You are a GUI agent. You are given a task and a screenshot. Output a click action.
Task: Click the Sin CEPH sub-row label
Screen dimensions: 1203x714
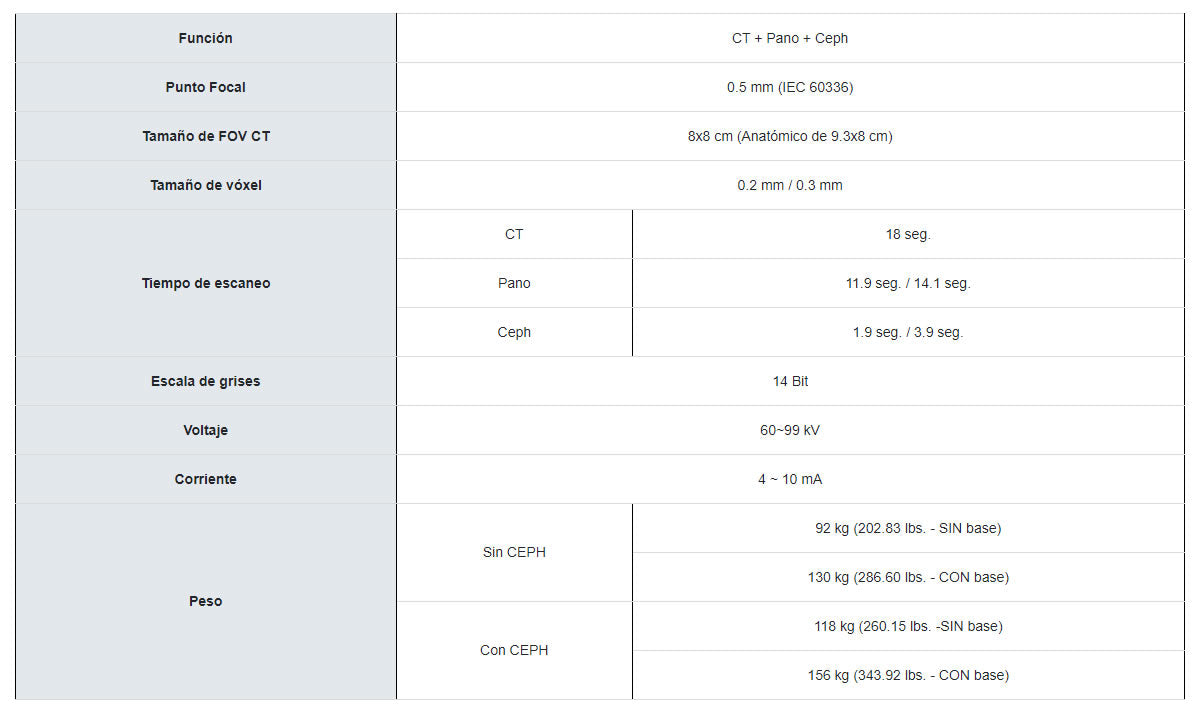[x=514, y=552]
